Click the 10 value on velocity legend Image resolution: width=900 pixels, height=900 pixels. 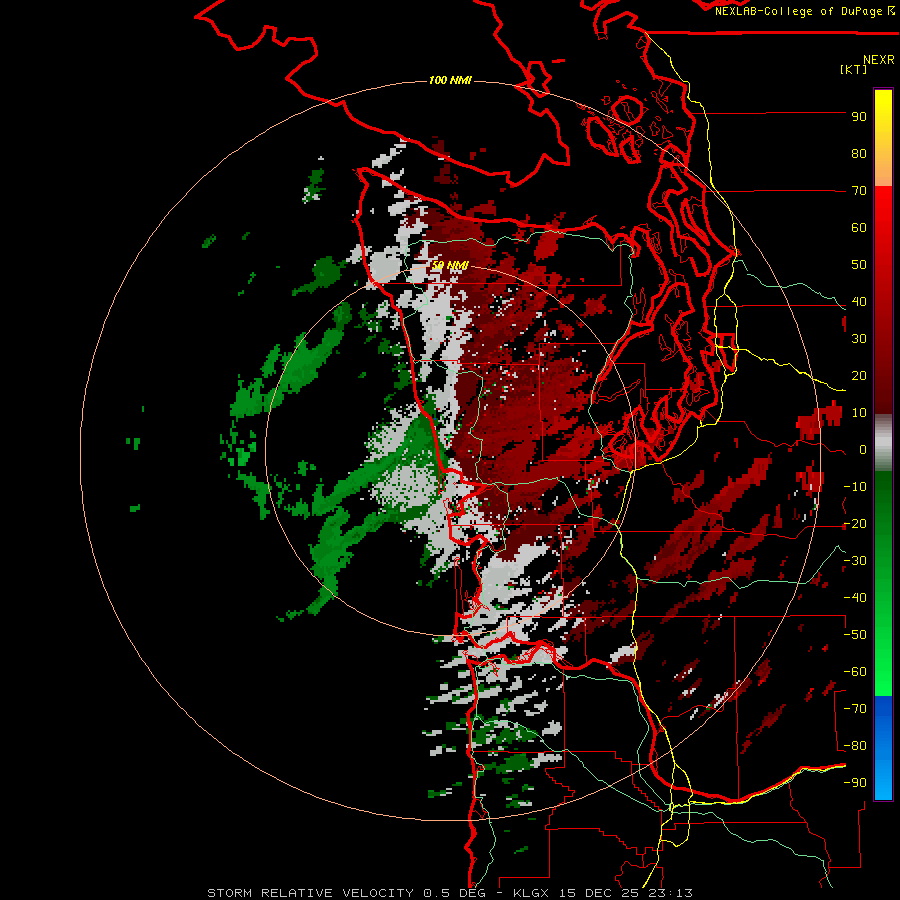pyautogui.click(x=859, y=413)
